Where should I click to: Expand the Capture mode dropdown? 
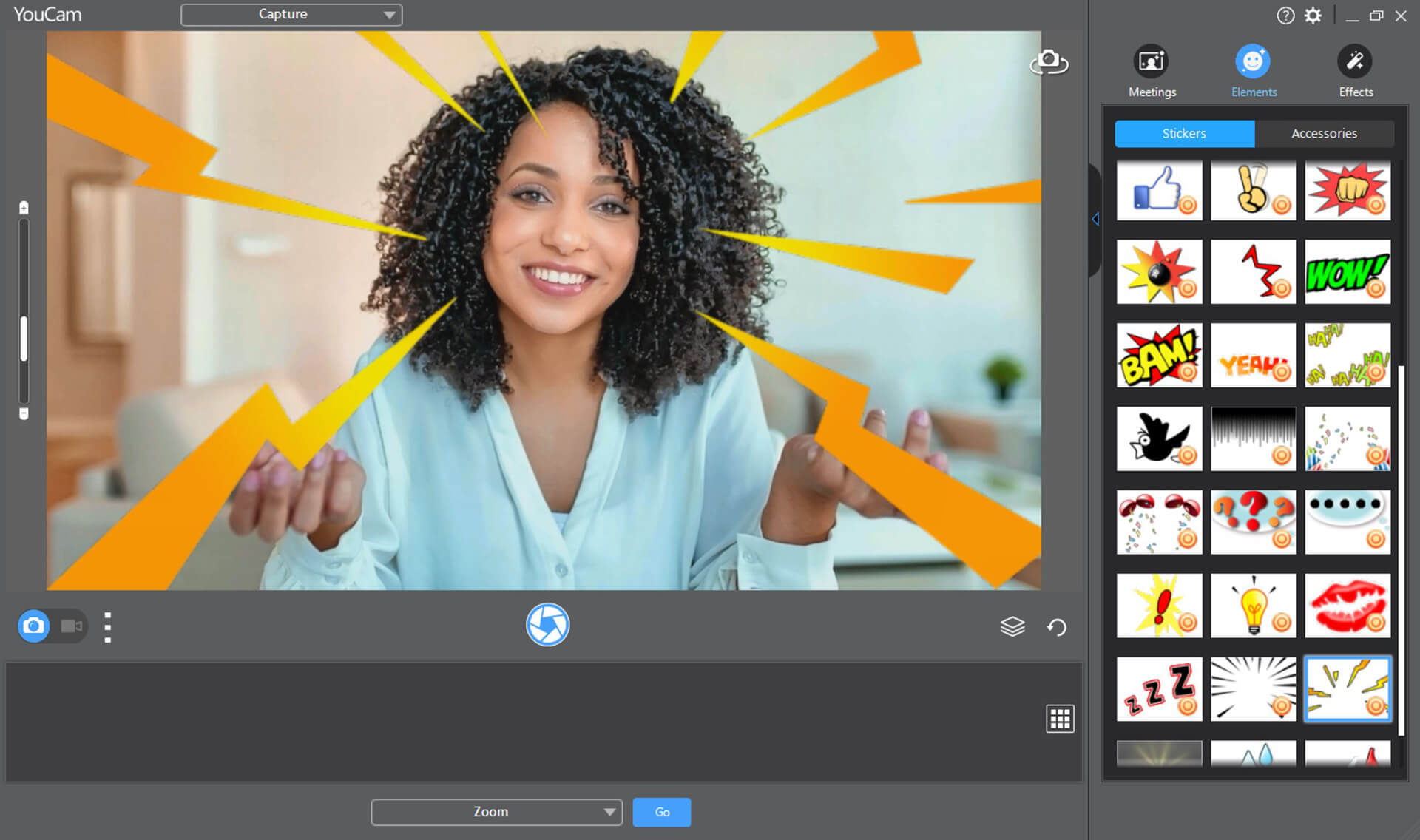(389, 14)
